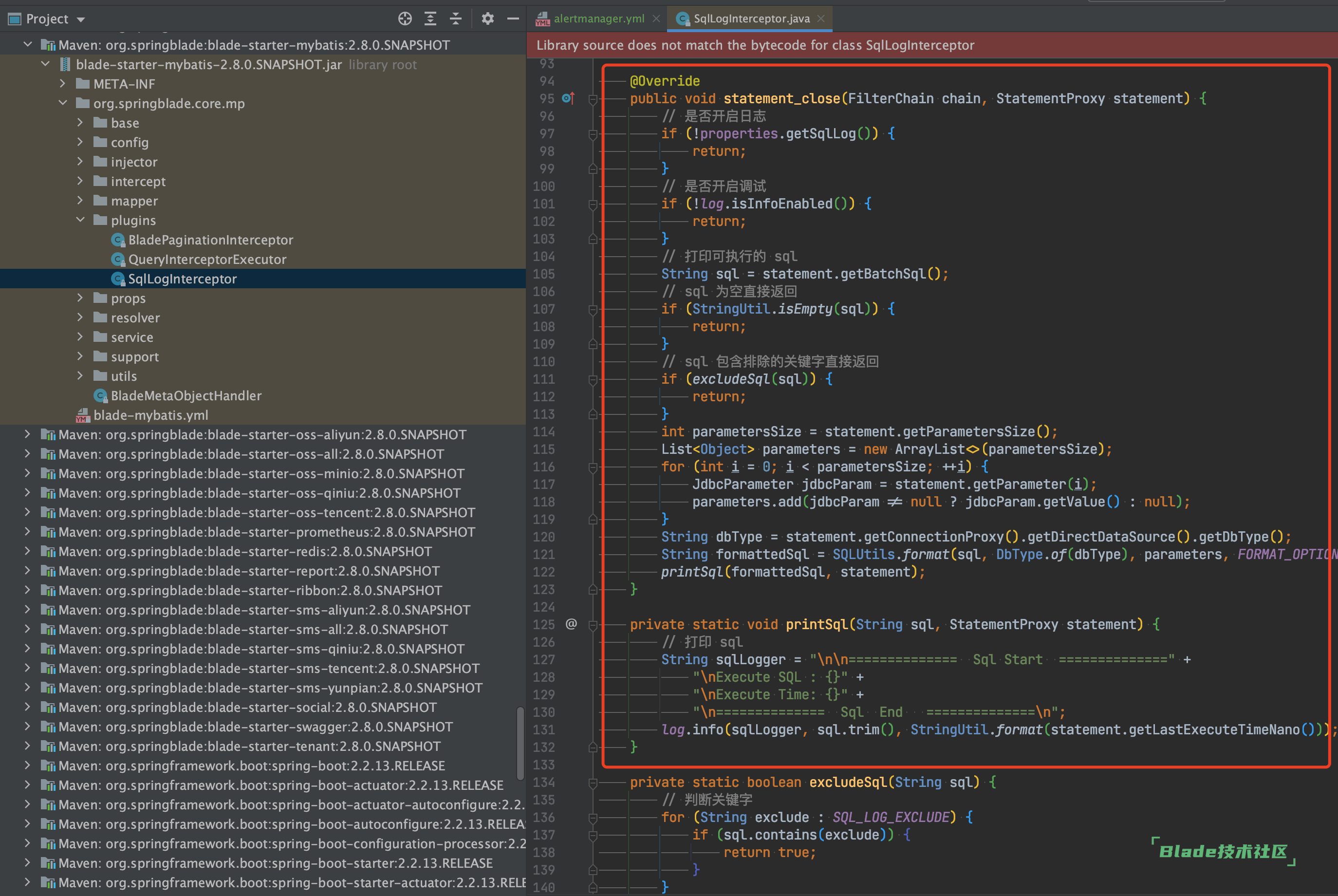Collapse the blade-starter-mybatis Maven library node
Image resolution: width=1338 pixels, height=896 pixels.
[x=27, y=45]
